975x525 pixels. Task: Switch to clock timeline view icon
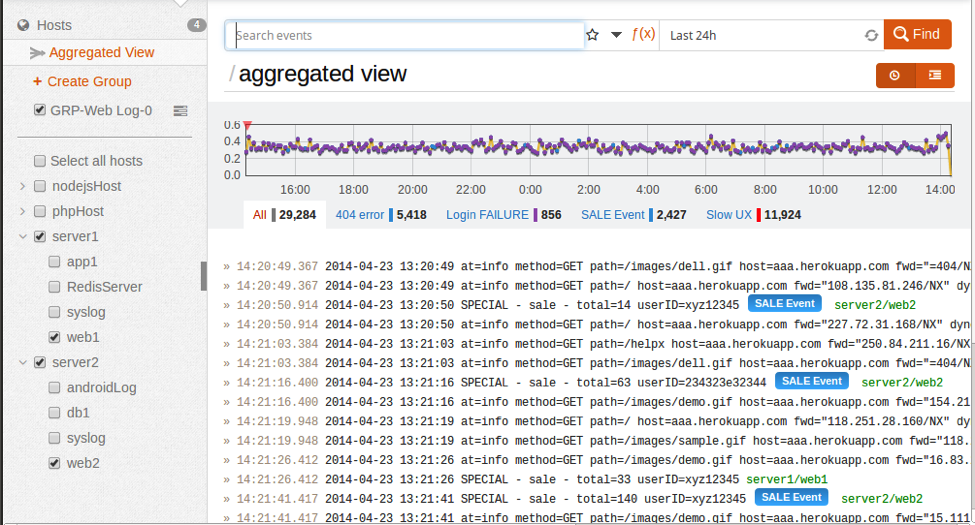pos(895,75)
